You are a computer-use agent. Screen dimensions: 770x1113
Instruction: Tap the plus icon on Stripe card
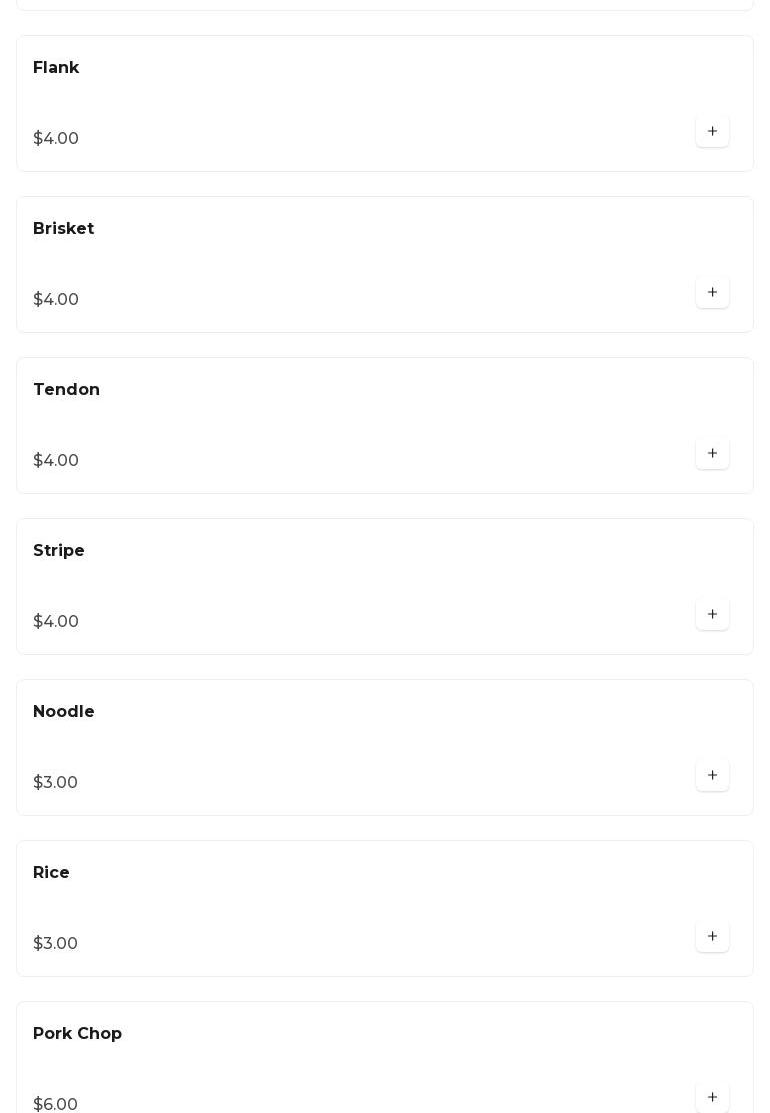point(712,615)
